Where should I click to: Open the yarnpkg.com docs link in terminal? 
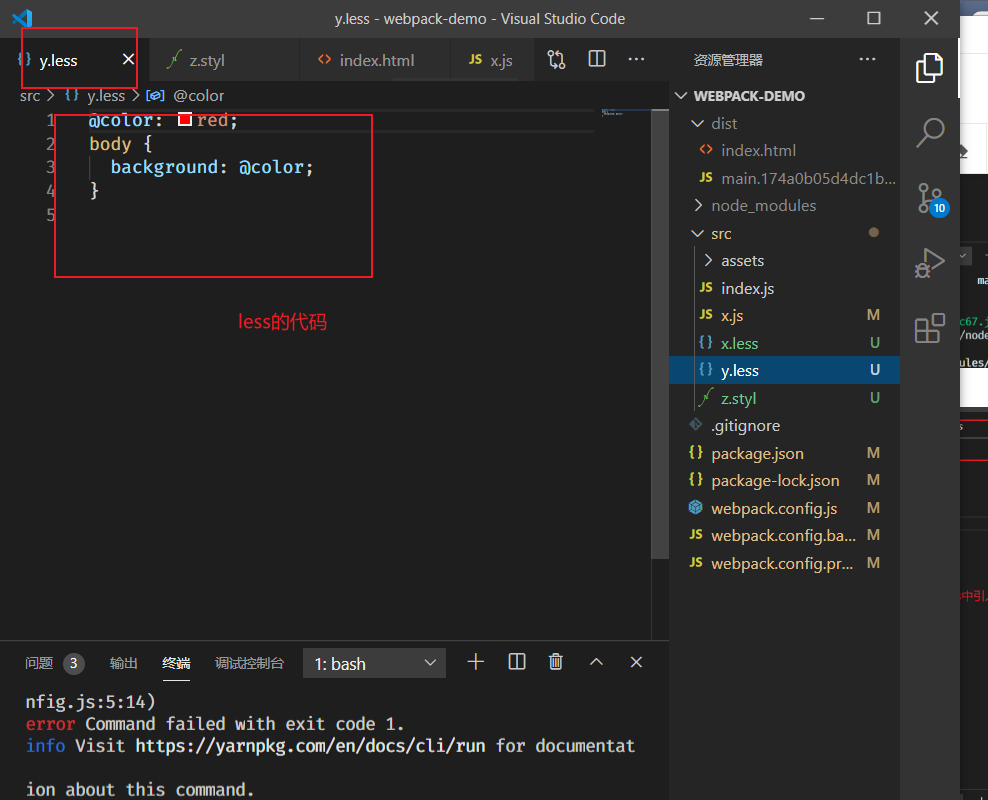point(310,746)
